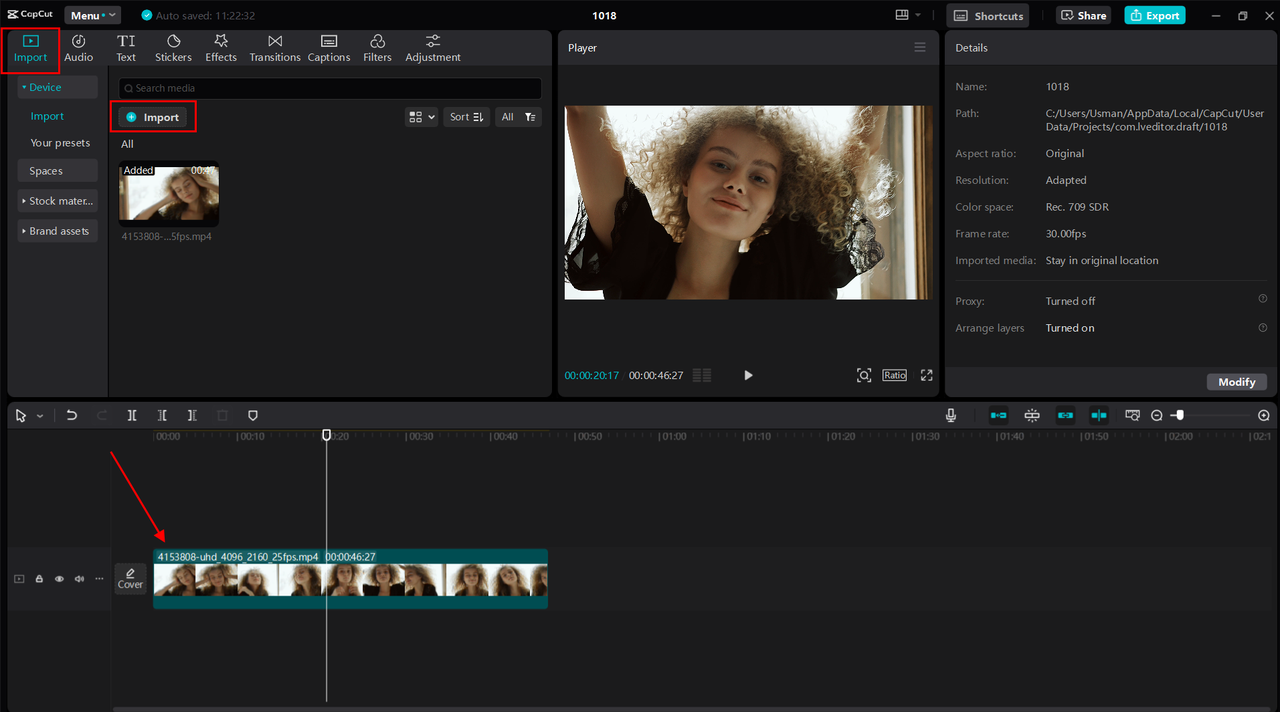Viewport: 1280px width, 712px height.
Task: Click the Delete right split icon
Action: coord(192,415)
